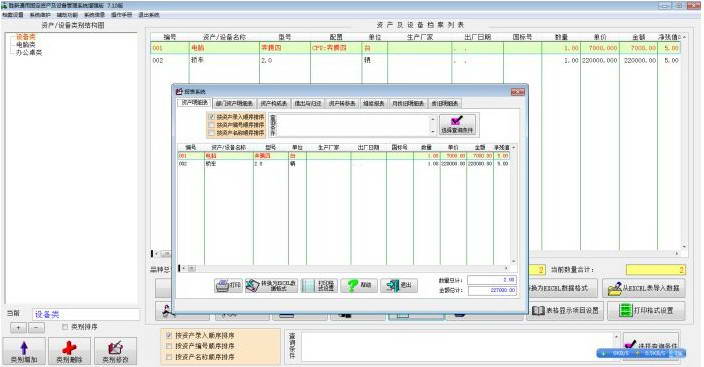Click the 生产厂家 column header in dialog table
The width and height of the screenshot is (704, 367).
tap(328, 147)
